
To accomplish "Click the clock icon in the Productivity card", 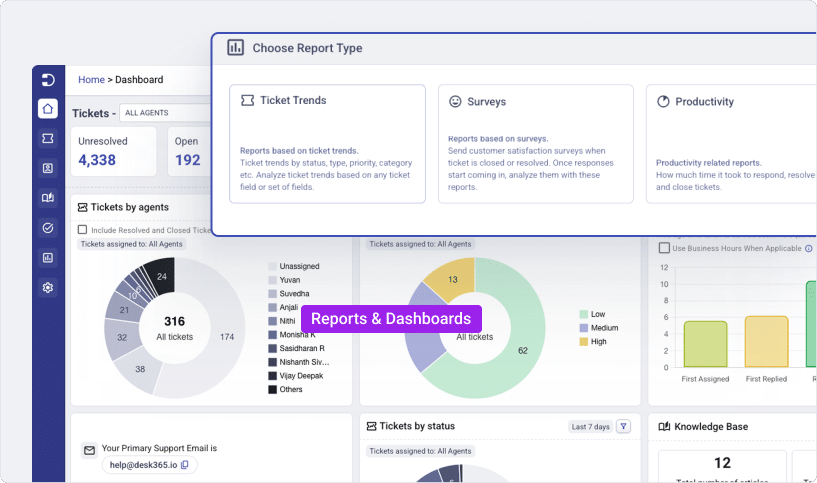I will [x=663, y=101].
